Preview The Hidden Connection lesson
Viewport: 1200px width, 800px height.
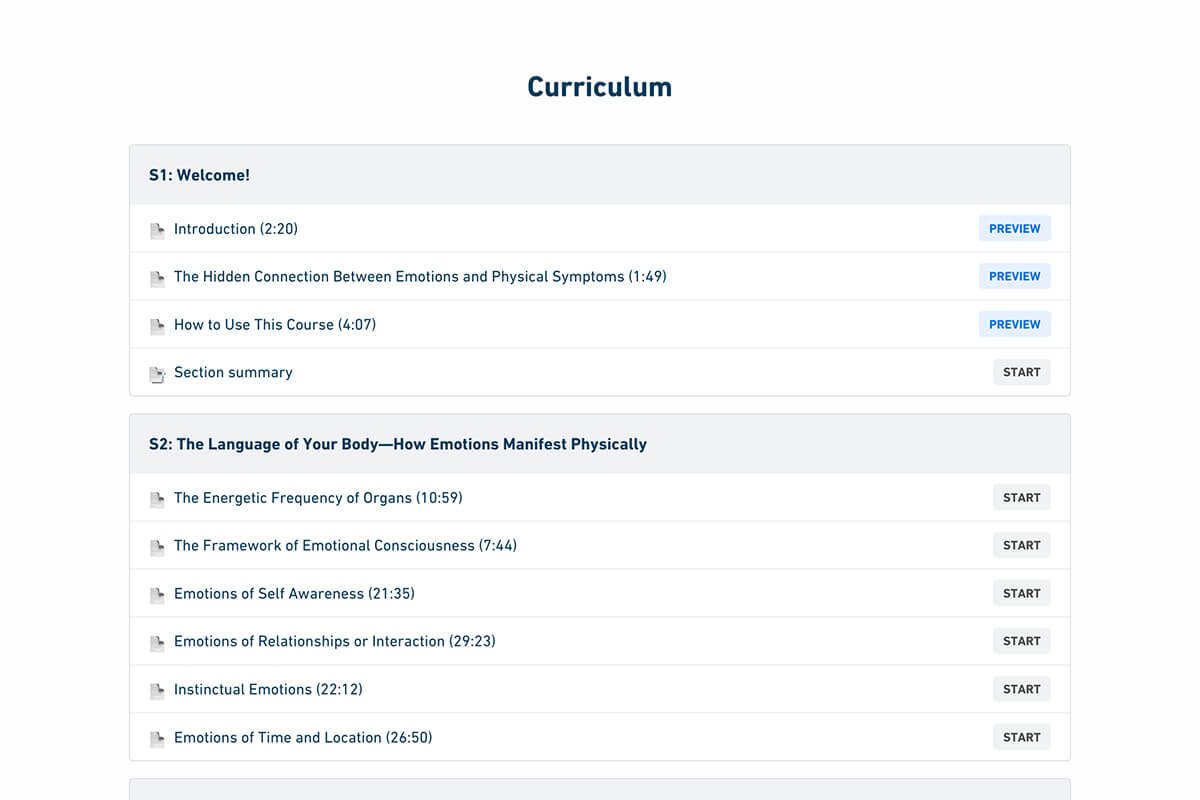click(x=1015, y=276)
